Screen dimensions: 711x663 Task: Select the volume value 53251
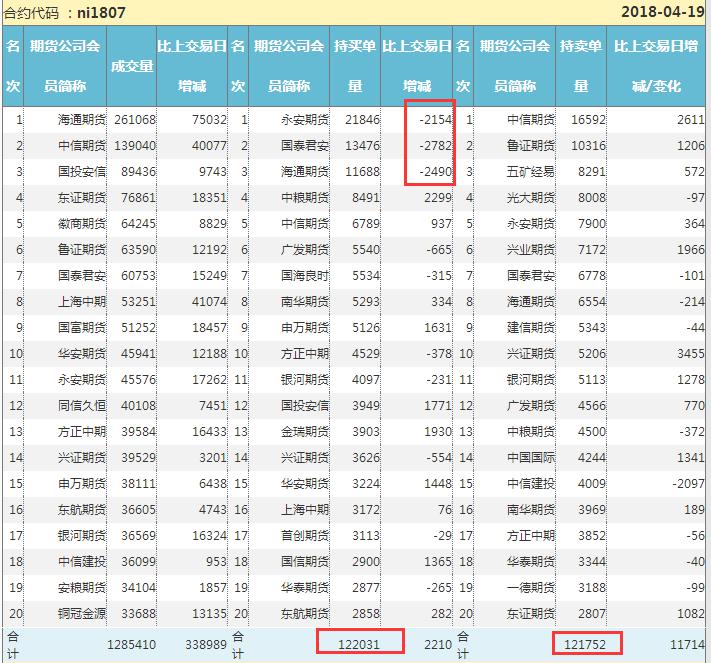coord(138,302)
